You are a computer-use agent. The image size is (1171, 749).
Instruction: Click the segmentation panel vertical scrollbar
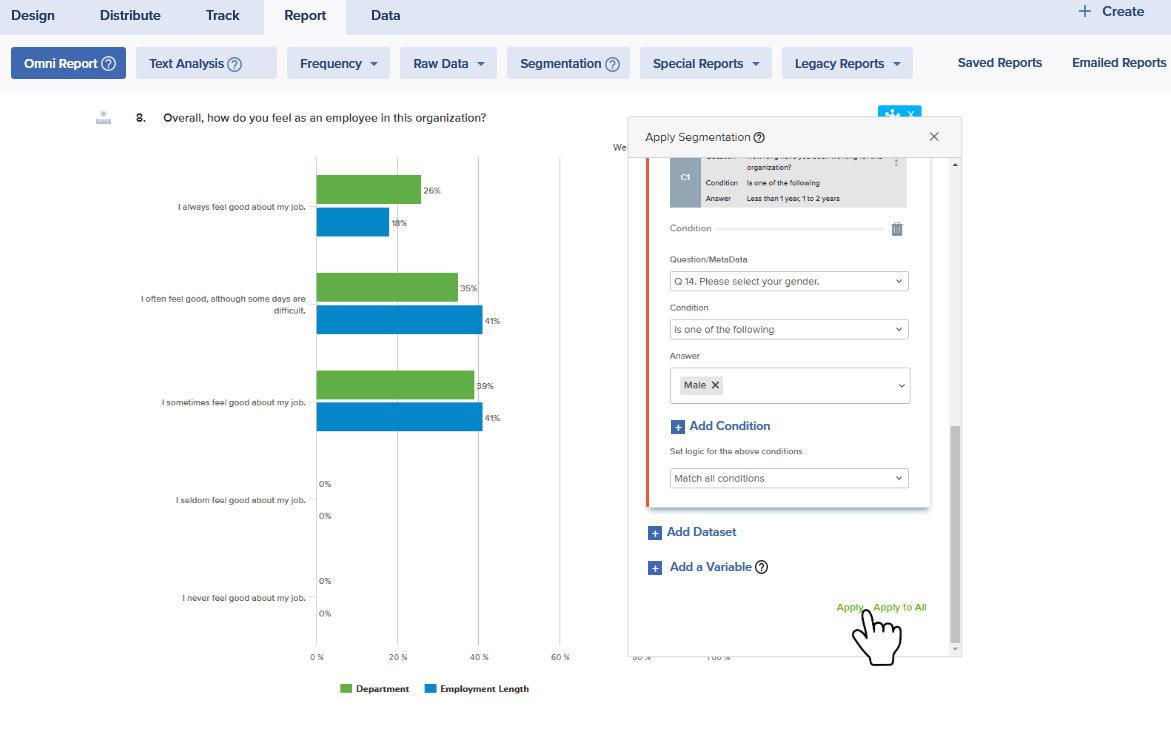coord(954,530)
